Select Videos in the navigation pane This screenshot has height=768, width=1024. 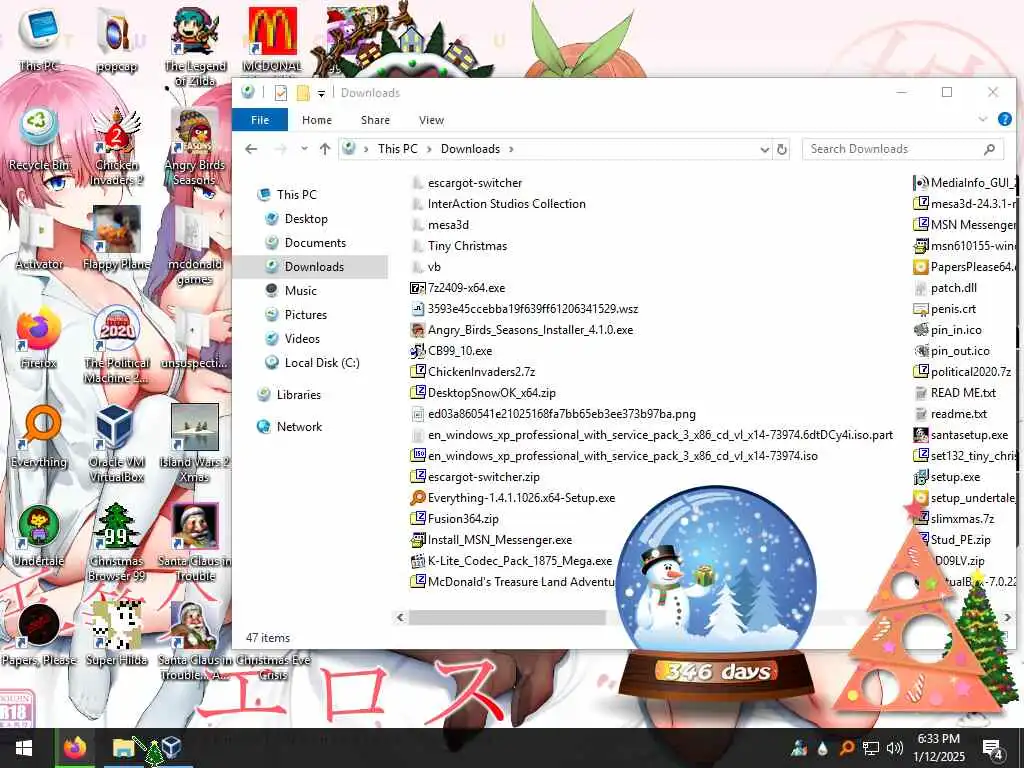[x=302, y=339]
